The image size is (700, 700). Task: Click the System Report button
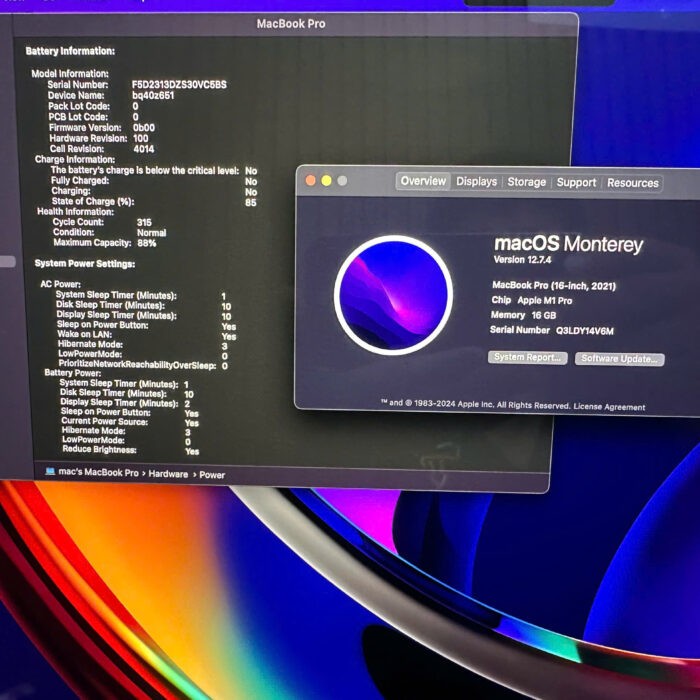(x=527, y=358)
